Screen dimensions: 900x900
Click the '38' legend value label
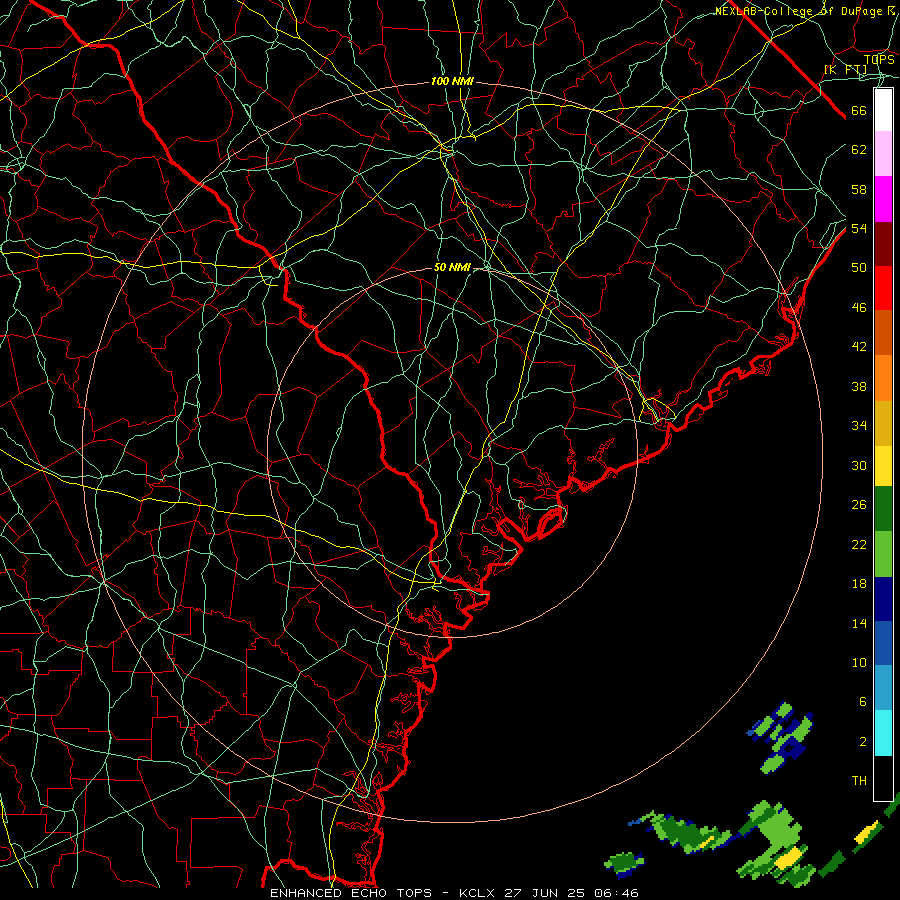coord(859,386)
